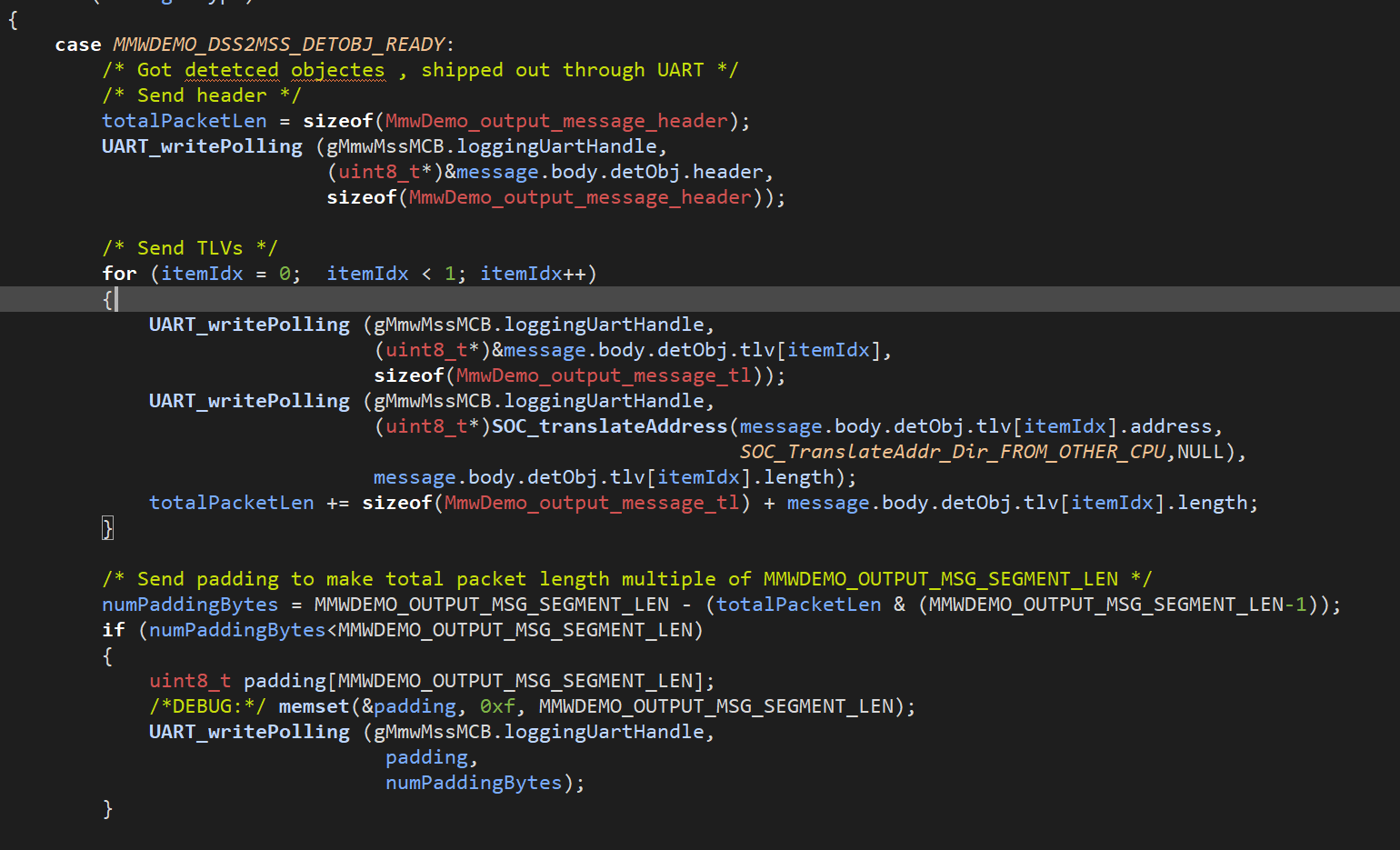
Task: Click the /*DEBUG:*/ comment
Action: click(x=208, y=706)
